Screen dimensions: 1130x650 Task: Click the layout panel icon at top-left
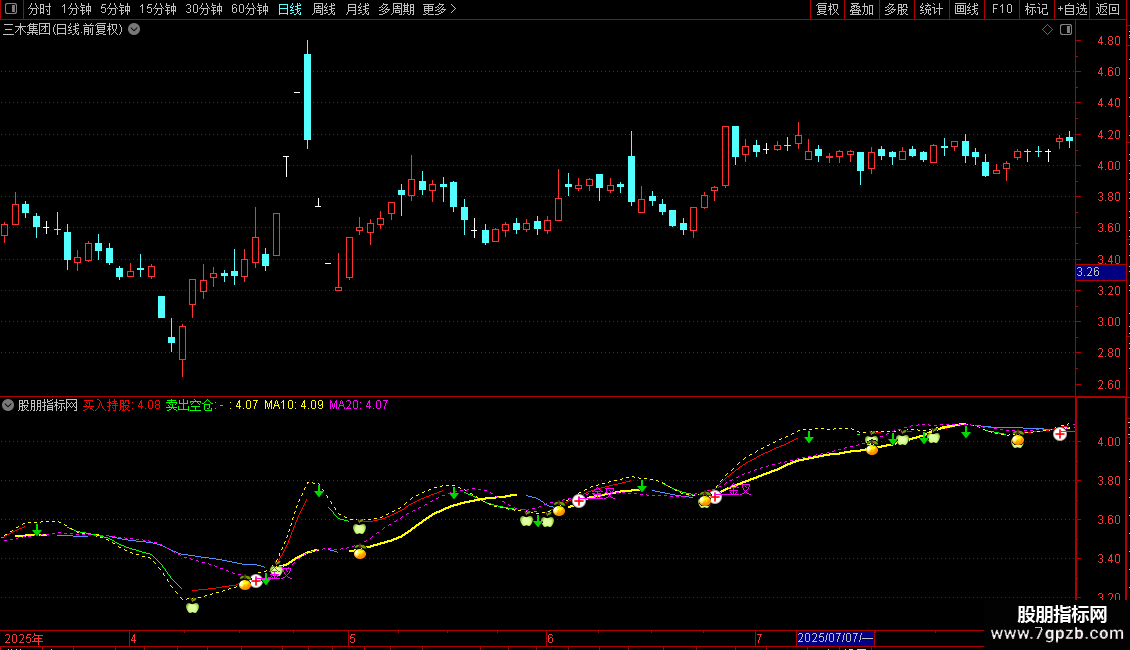click(x=11, y=9)
